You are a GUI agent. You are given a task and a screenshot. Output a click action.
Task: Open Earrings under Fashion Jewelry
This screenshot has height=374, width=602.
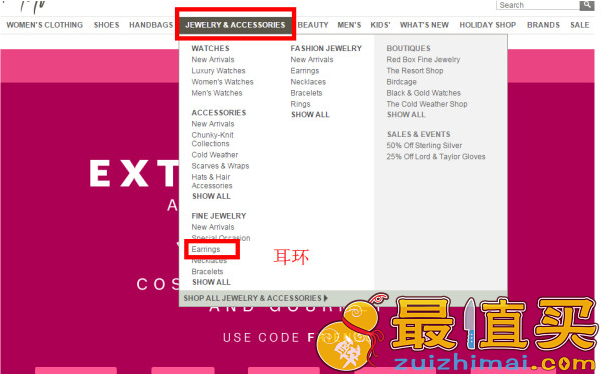pos(305,71)
